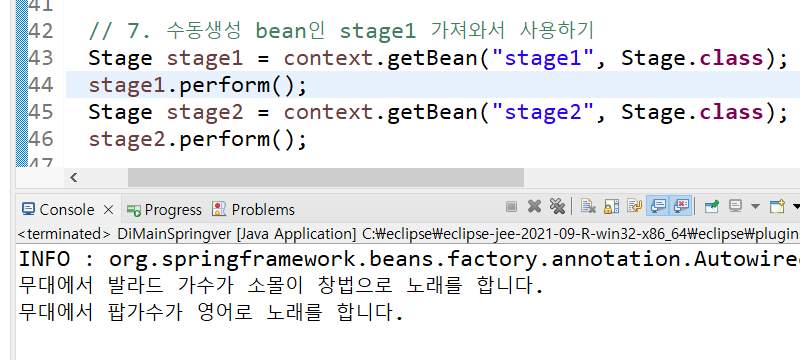The image size is (800, 360).
Task: Click the Display Selected Console icon
Action: (x=735, y=207)
